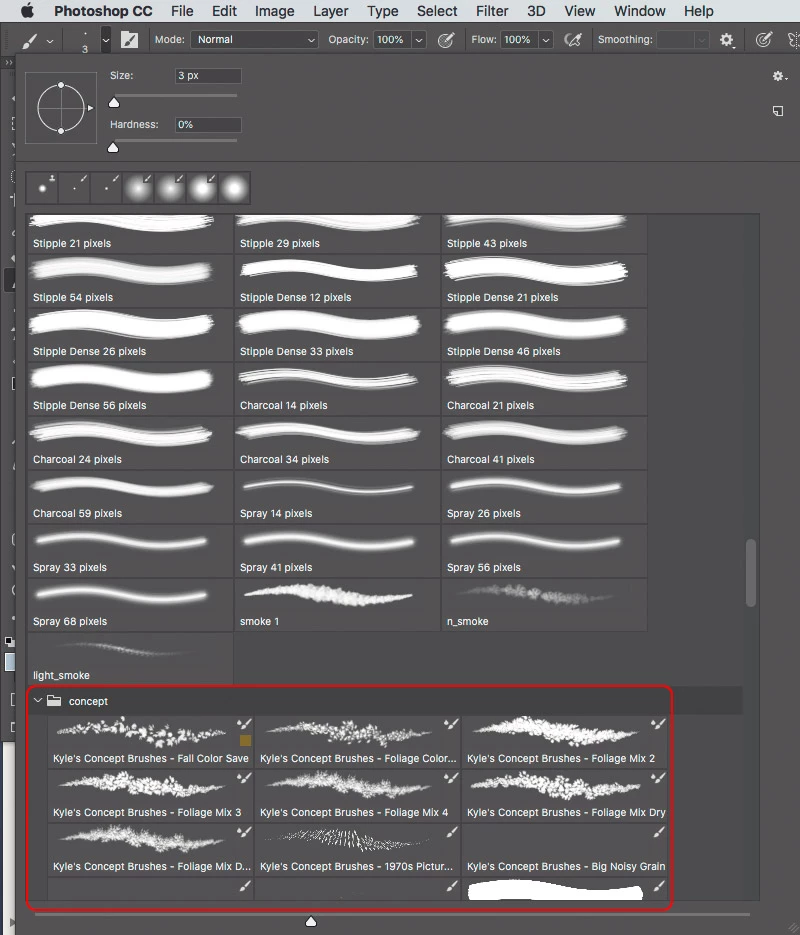
Task: Open the Layer menu
Action: click(x=330, y=11)
